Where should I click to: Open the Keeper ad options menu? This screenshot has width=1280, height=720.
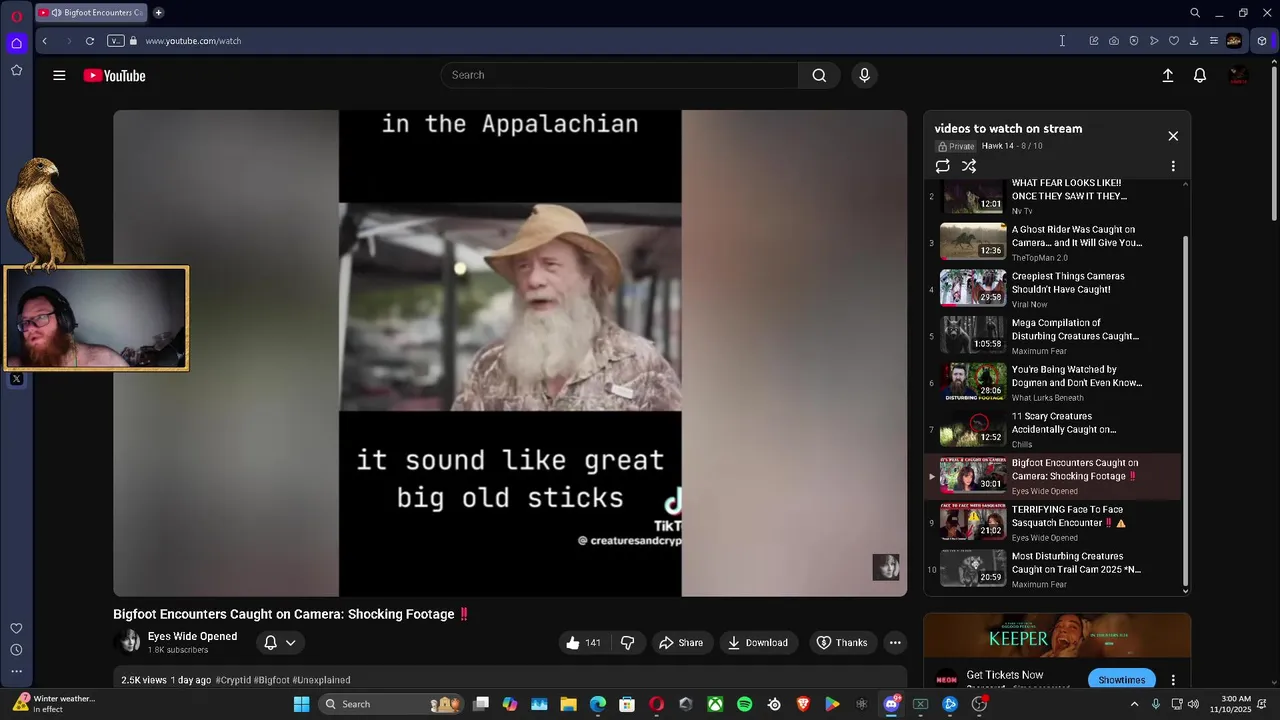click(1173, 680)
